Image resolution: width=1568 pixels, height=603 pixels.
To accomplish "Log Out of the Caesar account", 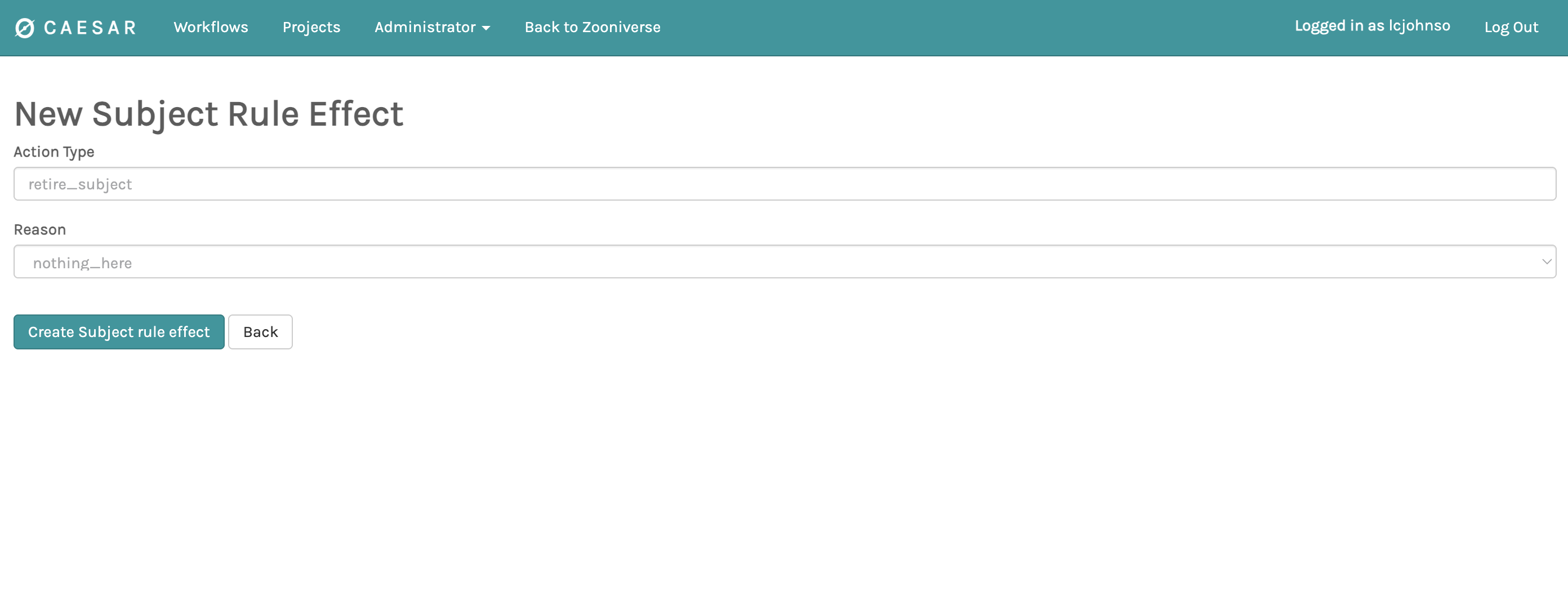I will click(1510, 28).
